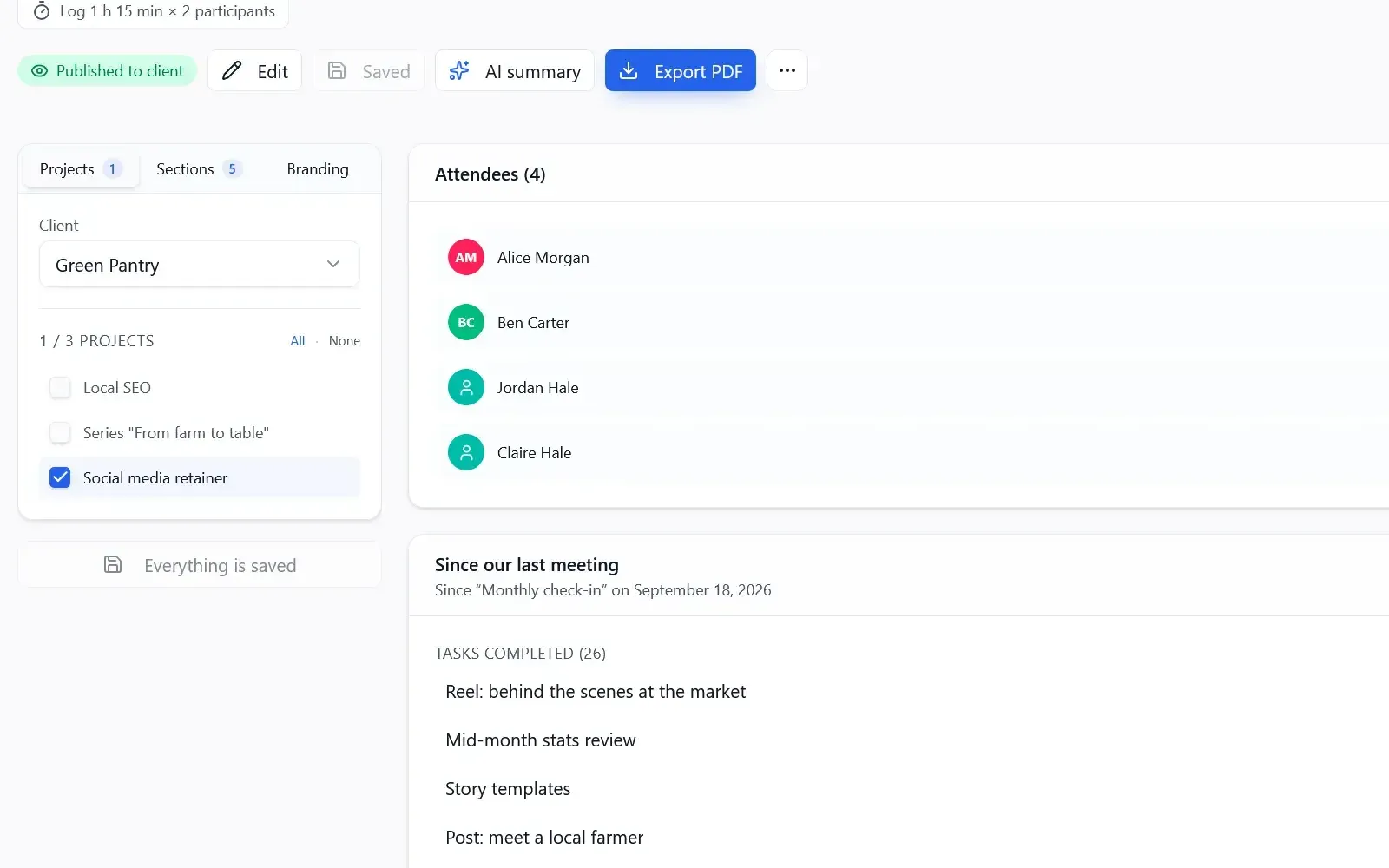Image resolution: width=1389 pixels, height=868 pixels.
Task: Click Jordan Hale's person avatar
Action: [x=466, y=387]
